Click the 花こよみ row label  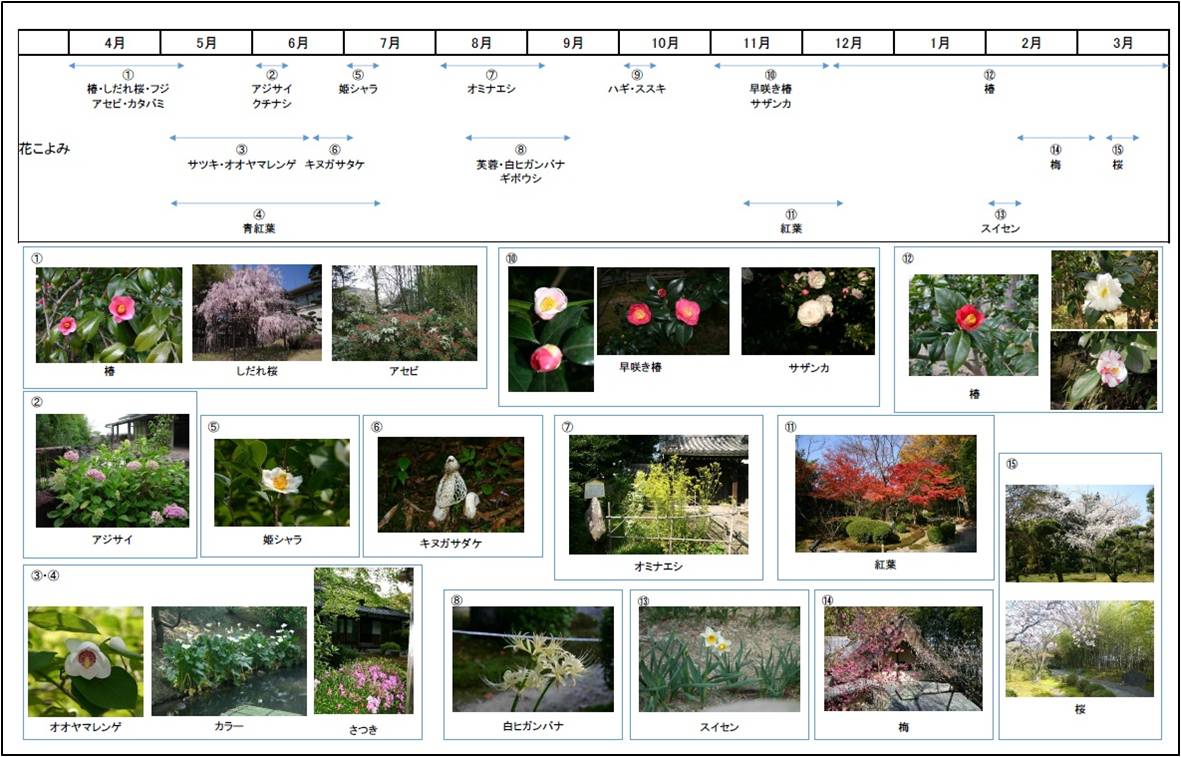(x=43, y=149)
